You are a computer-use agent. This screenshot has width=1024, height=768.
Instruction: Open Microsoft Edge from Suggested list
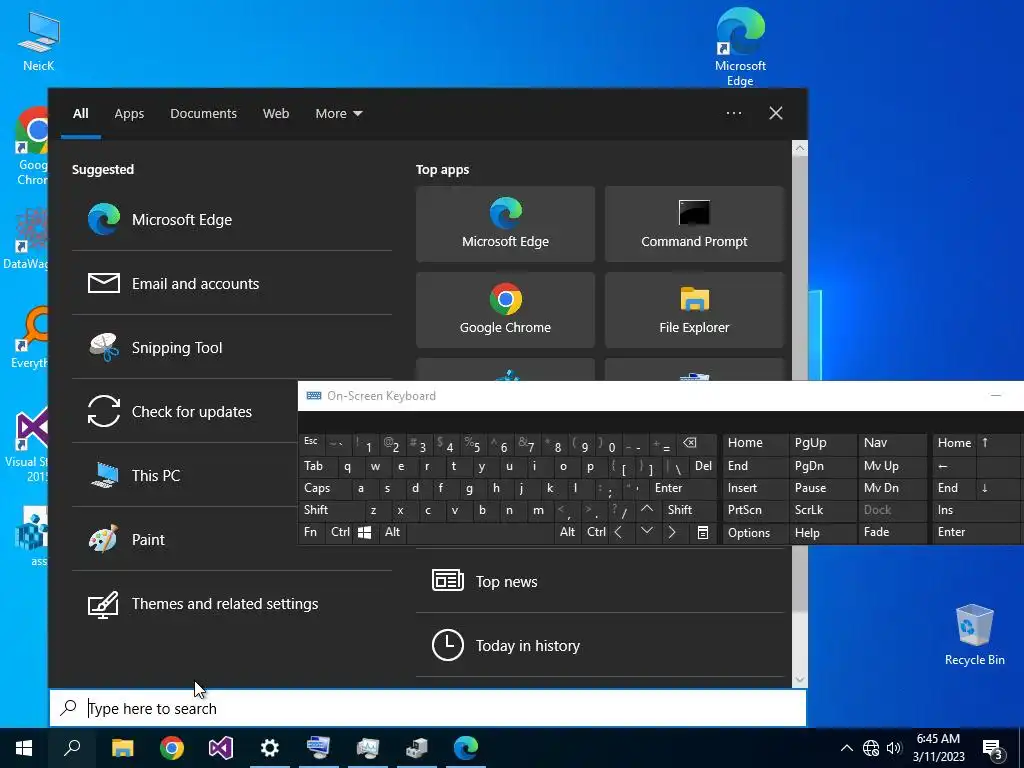tap(231, 219)
